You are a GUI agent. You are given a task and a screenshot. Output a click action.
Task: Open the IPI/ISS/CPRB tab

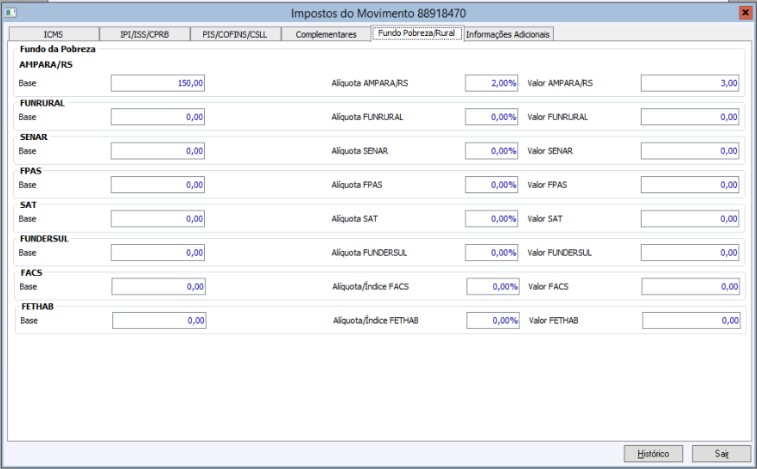144,34
